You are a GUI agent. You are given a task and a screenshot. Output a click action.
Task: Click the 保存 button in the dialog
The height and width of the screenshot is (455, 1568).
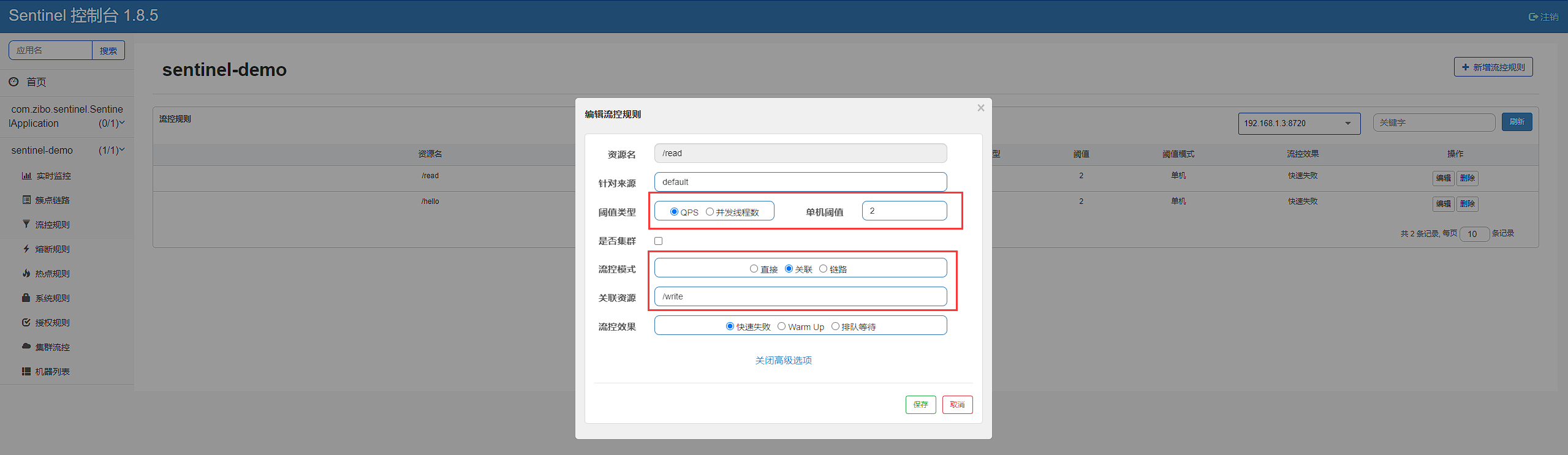click(920, 405)
